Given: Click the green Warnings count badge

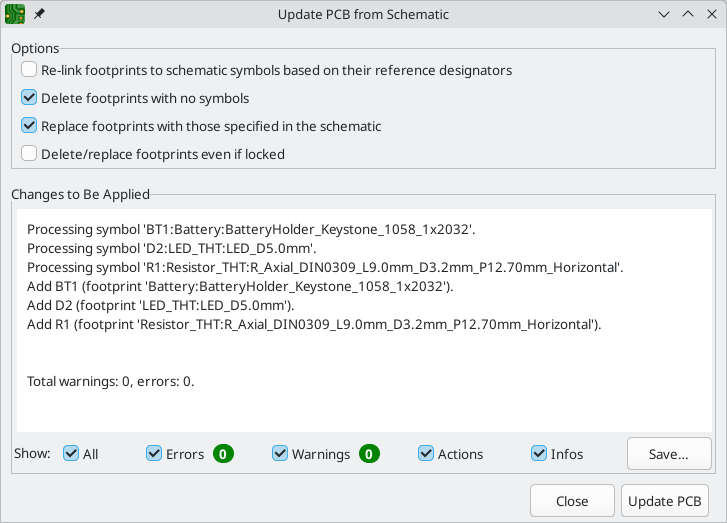Looking at the screenshot, I should (369, 454).
